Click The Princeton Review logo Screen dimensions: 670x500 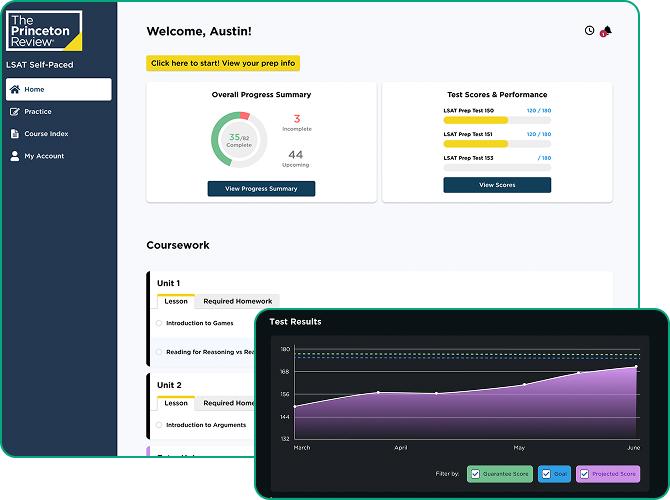pos(44,31)
